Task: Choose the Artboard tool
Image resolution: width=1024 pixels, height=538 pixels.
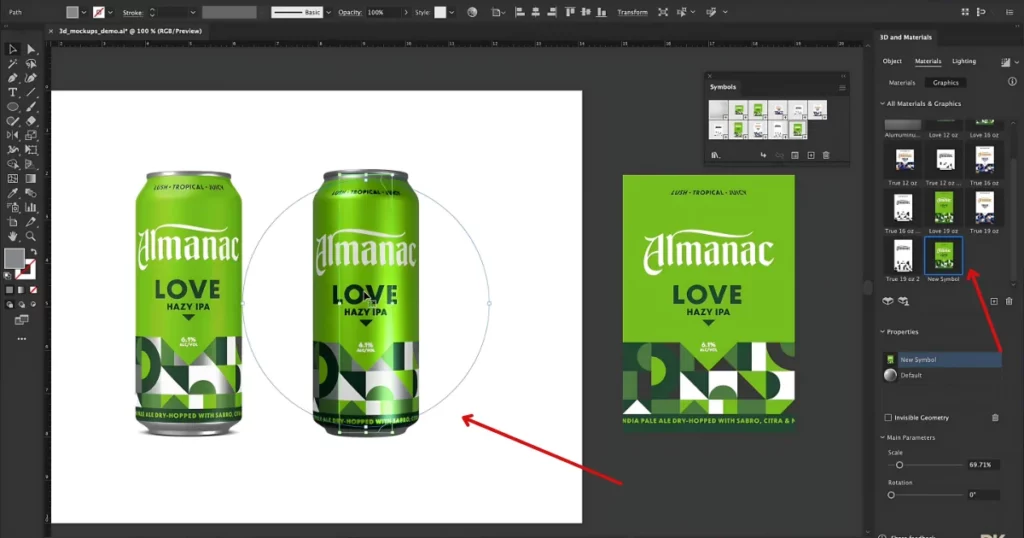Action: pyautogui.click(x=12, y=222)
